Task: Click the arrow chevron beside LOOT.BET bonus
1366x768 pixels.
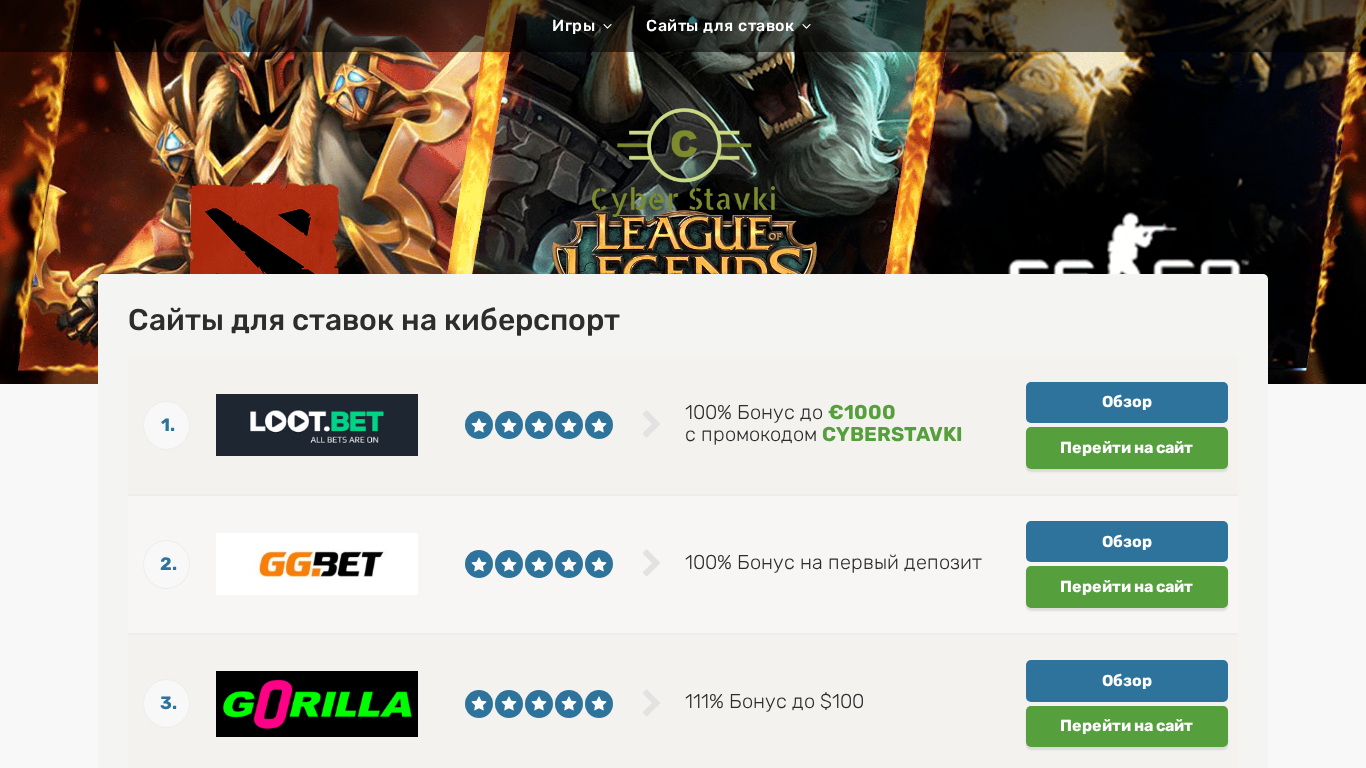Action: (x=651, y=425)
